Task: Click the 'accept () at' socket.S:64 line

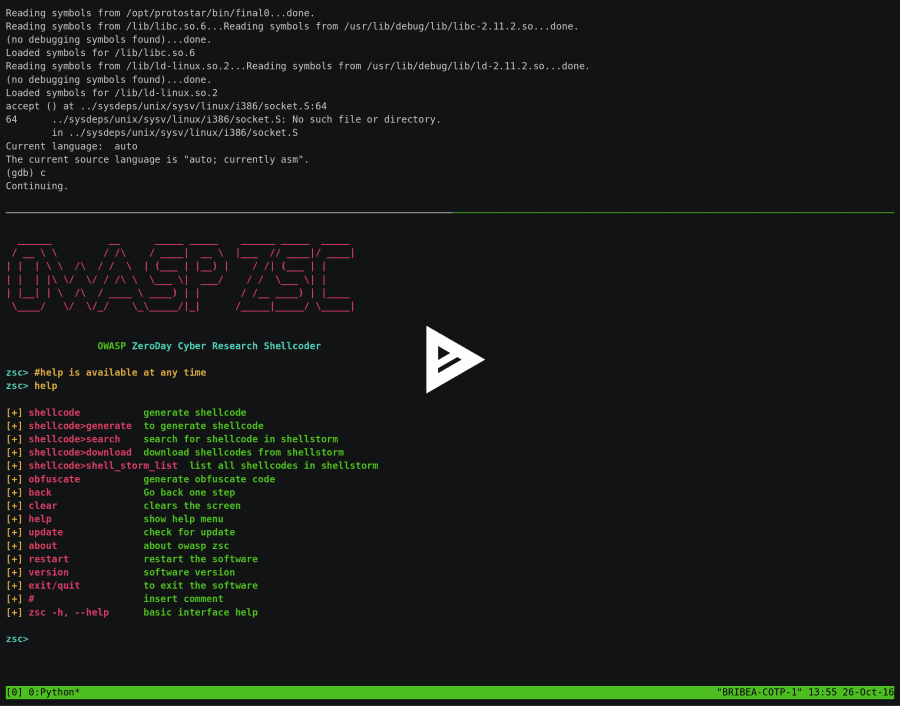Action: pyautogui.click(x=166, y=106)
